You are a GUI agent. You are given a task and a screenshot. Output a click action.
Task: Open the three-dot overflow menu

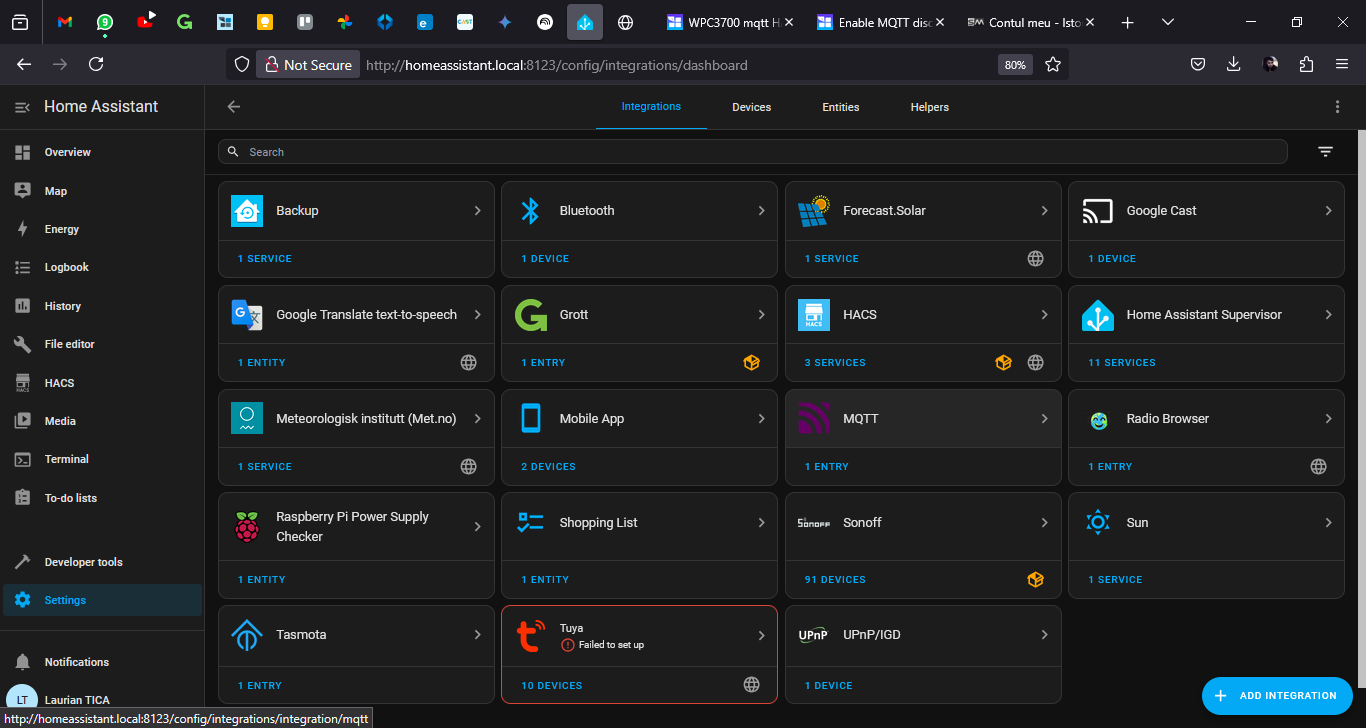tap(1337, 107)
